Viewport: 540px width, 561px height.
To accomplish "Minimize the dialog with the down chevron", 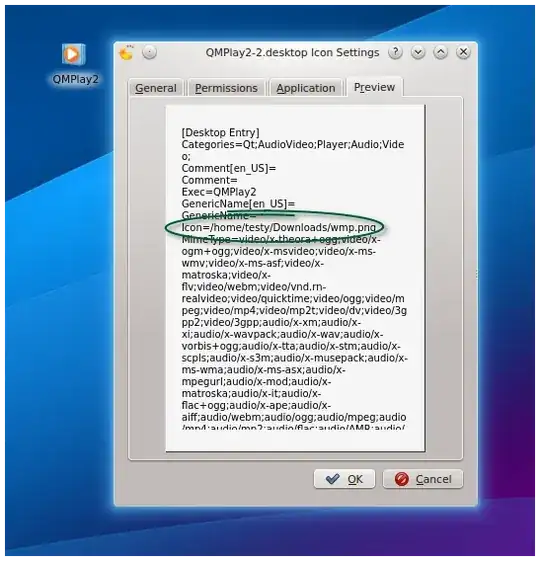I will click(418, 53).
